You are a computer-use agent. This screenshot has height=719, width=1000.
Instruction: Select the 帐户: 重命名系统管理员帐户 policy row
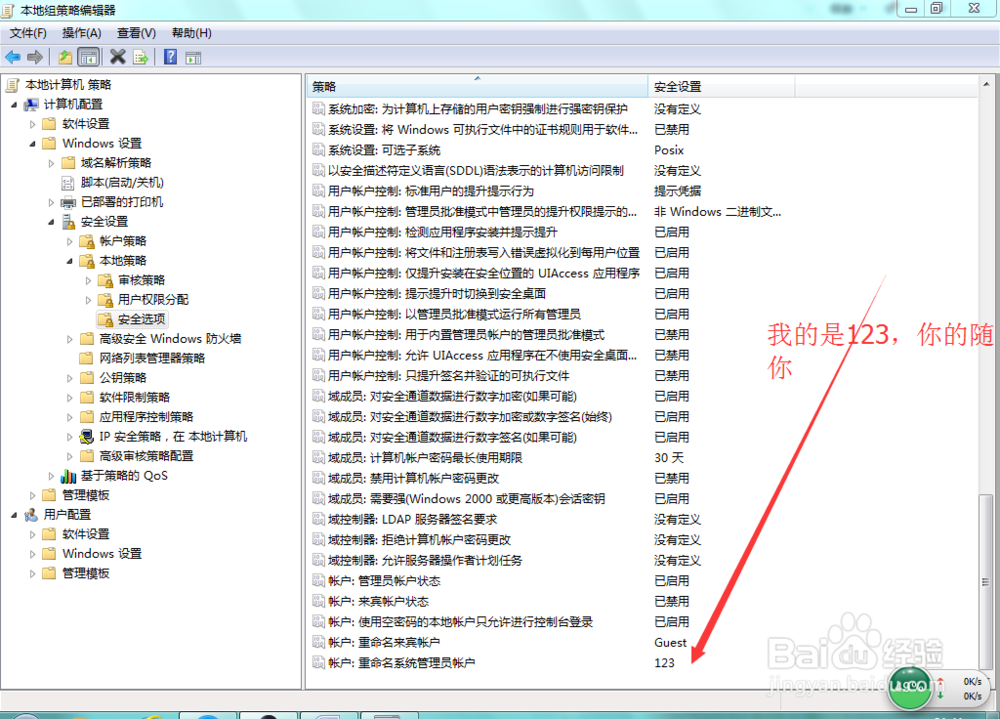click(x=400, y=662)
